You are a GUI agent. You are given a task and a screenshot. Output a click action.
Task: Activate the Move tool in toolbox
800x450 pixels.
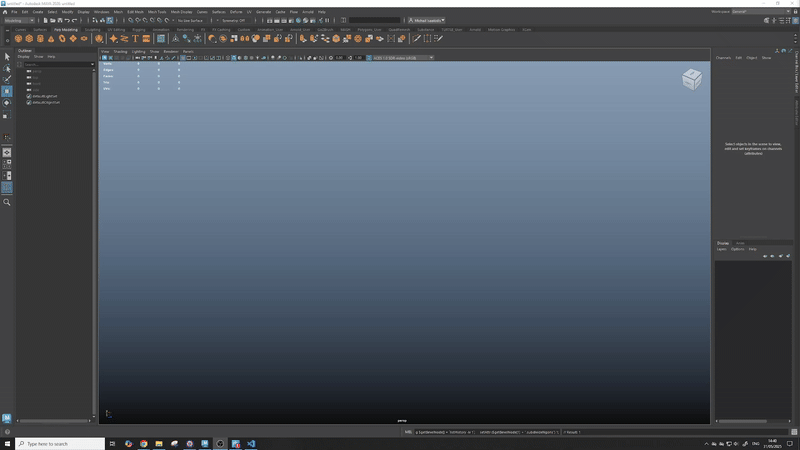click(6, 91)
